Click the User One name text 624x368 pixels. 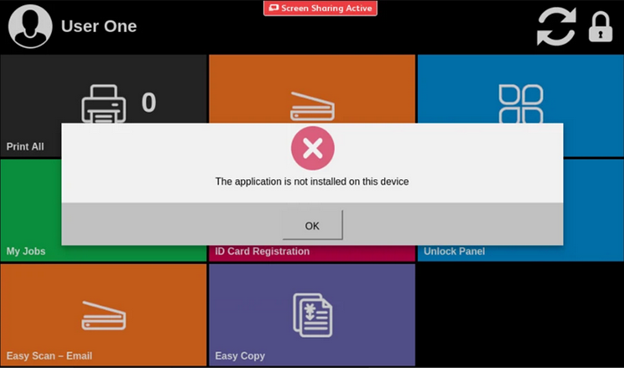point(99,26)
